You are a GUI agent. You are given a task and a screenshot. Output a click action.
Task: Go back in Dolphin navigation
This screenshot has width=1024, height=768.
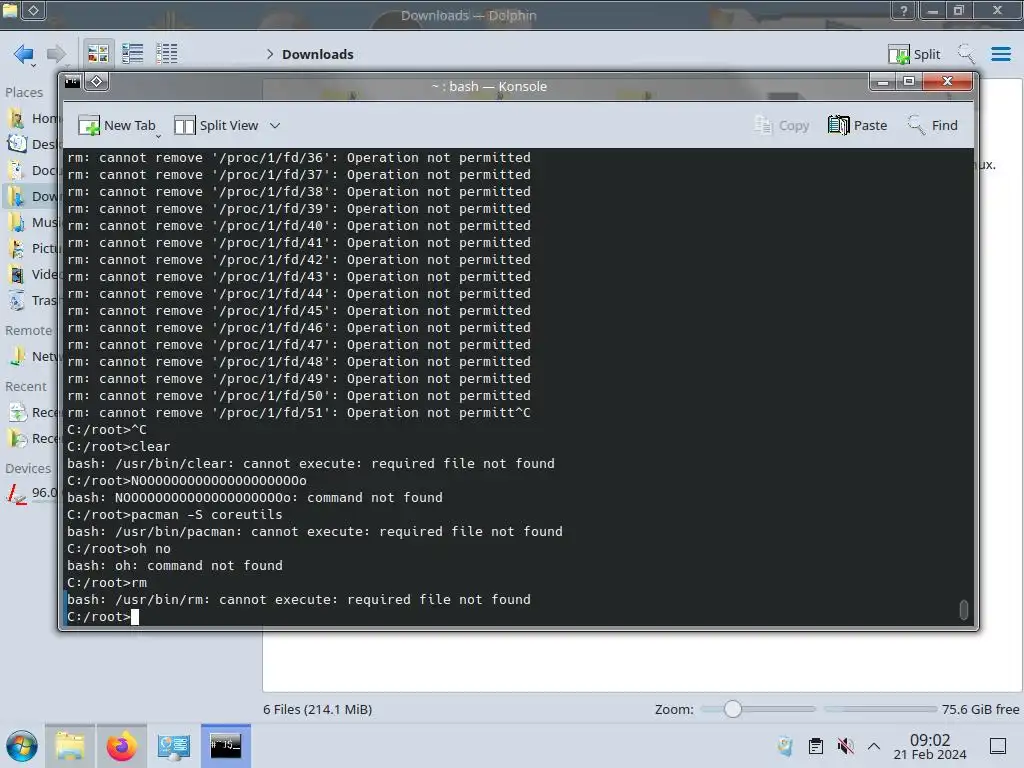point(24,54)
